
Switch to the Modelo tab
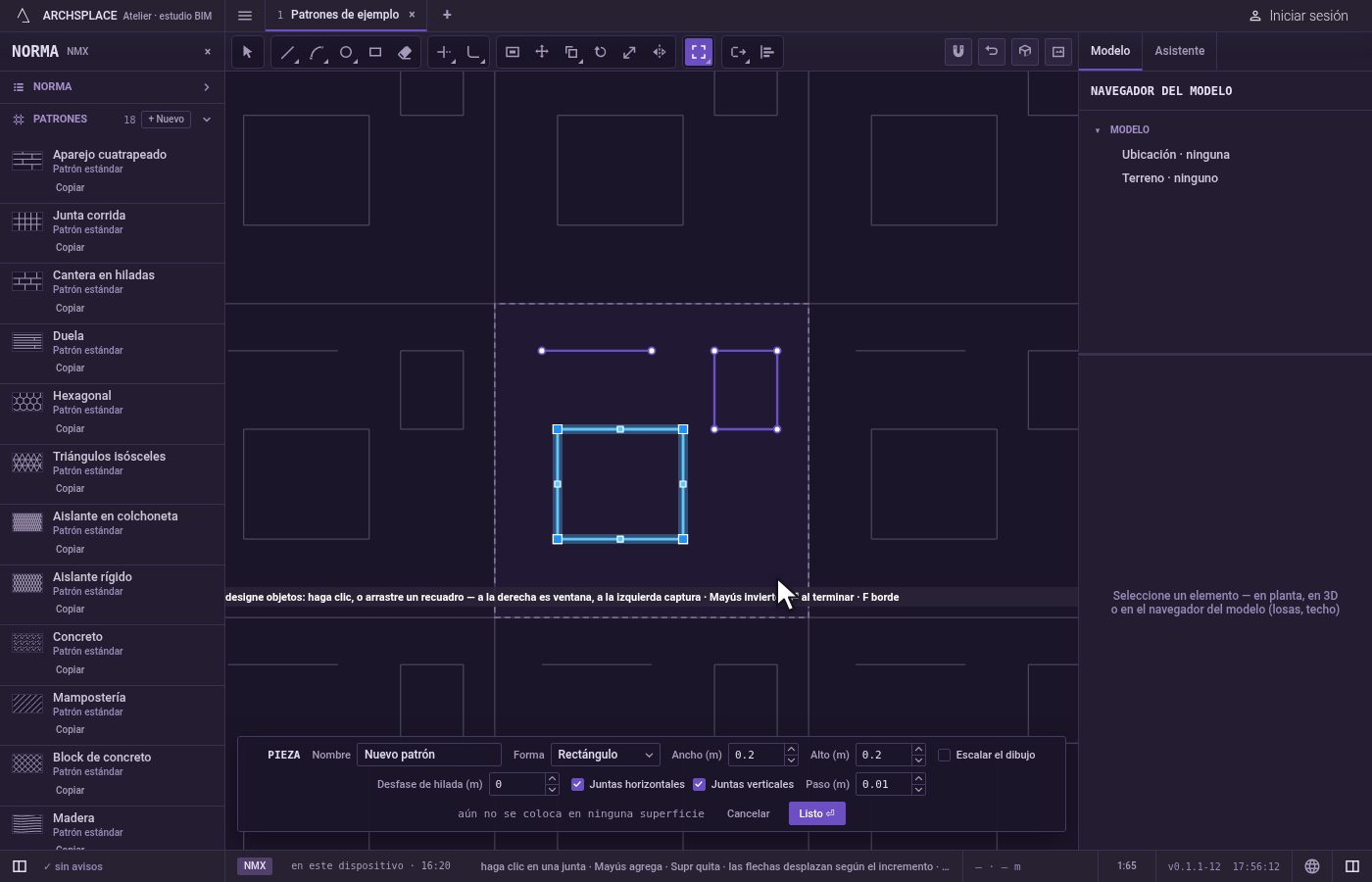(1110, 51)
